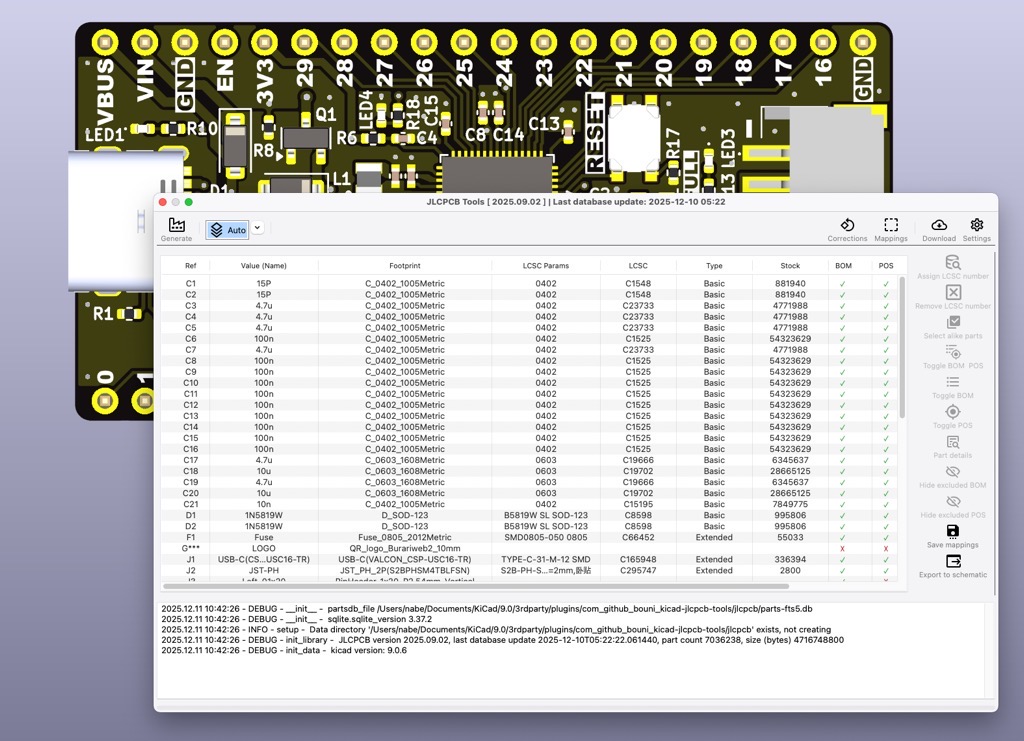Toggle the BOM checkmark for C1

pos(843,284)
